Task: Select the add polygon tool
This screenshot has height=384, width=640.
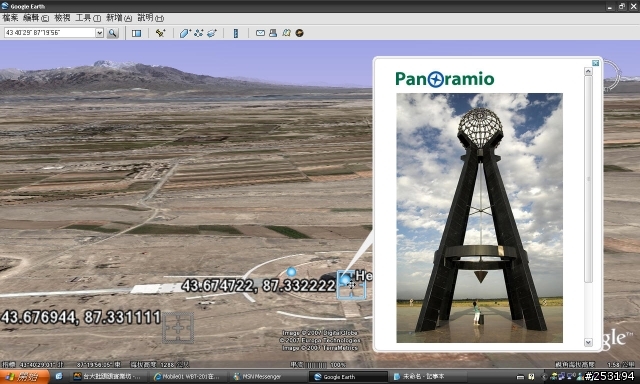Action: [185, 33]
